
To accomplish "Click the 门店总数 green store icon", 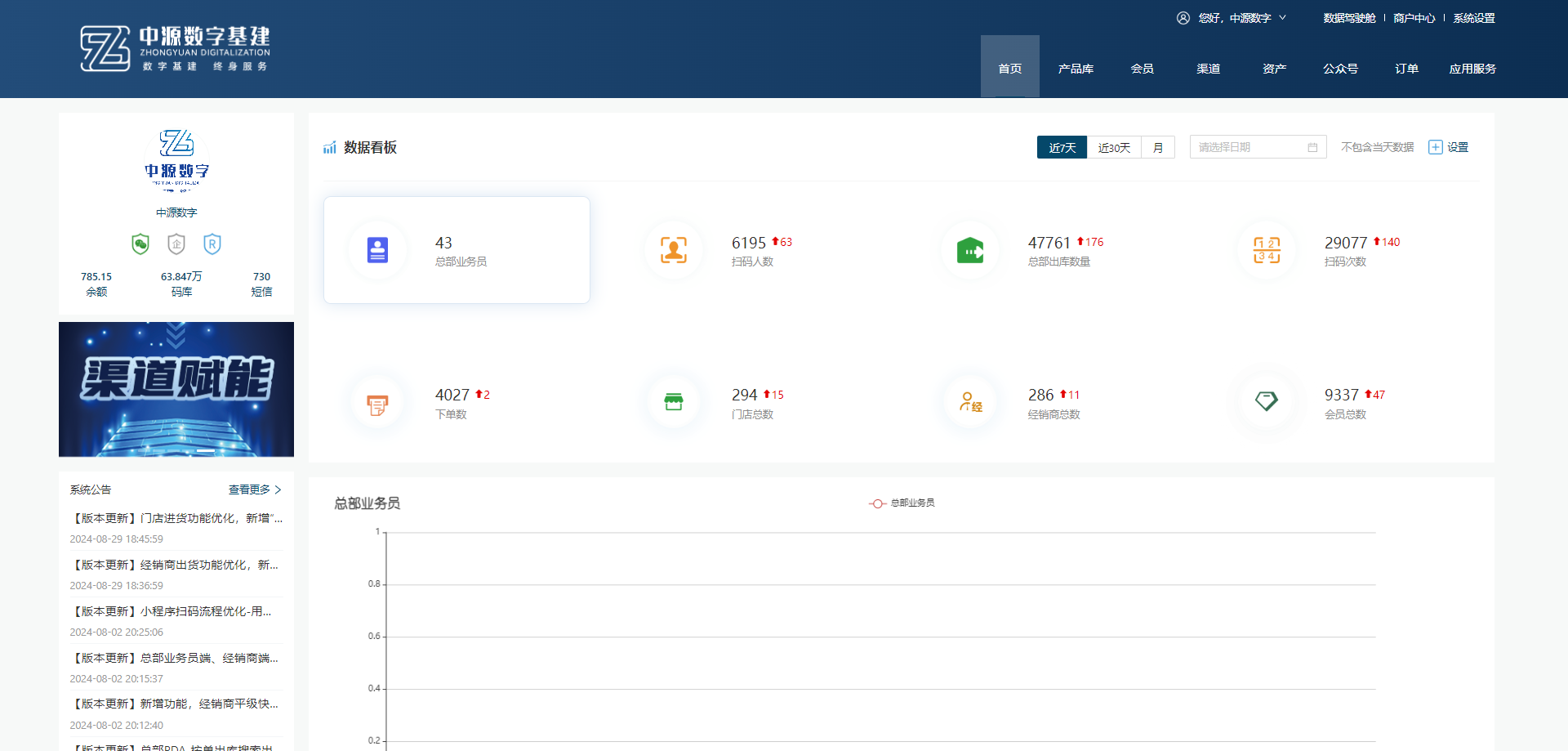I will (674, 402).
